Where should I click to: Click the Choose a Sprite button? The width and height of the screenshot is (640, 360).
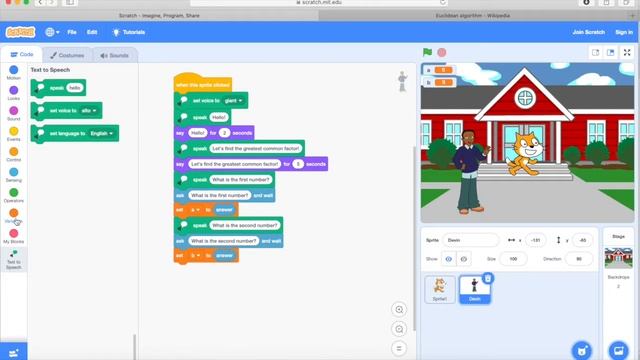[x=582, y=351]
